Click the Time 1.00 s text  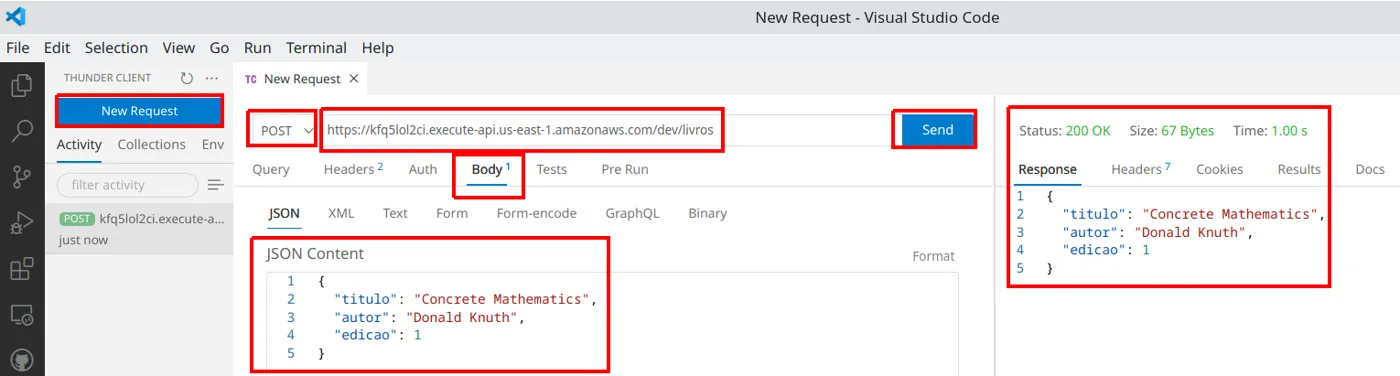1270,131
